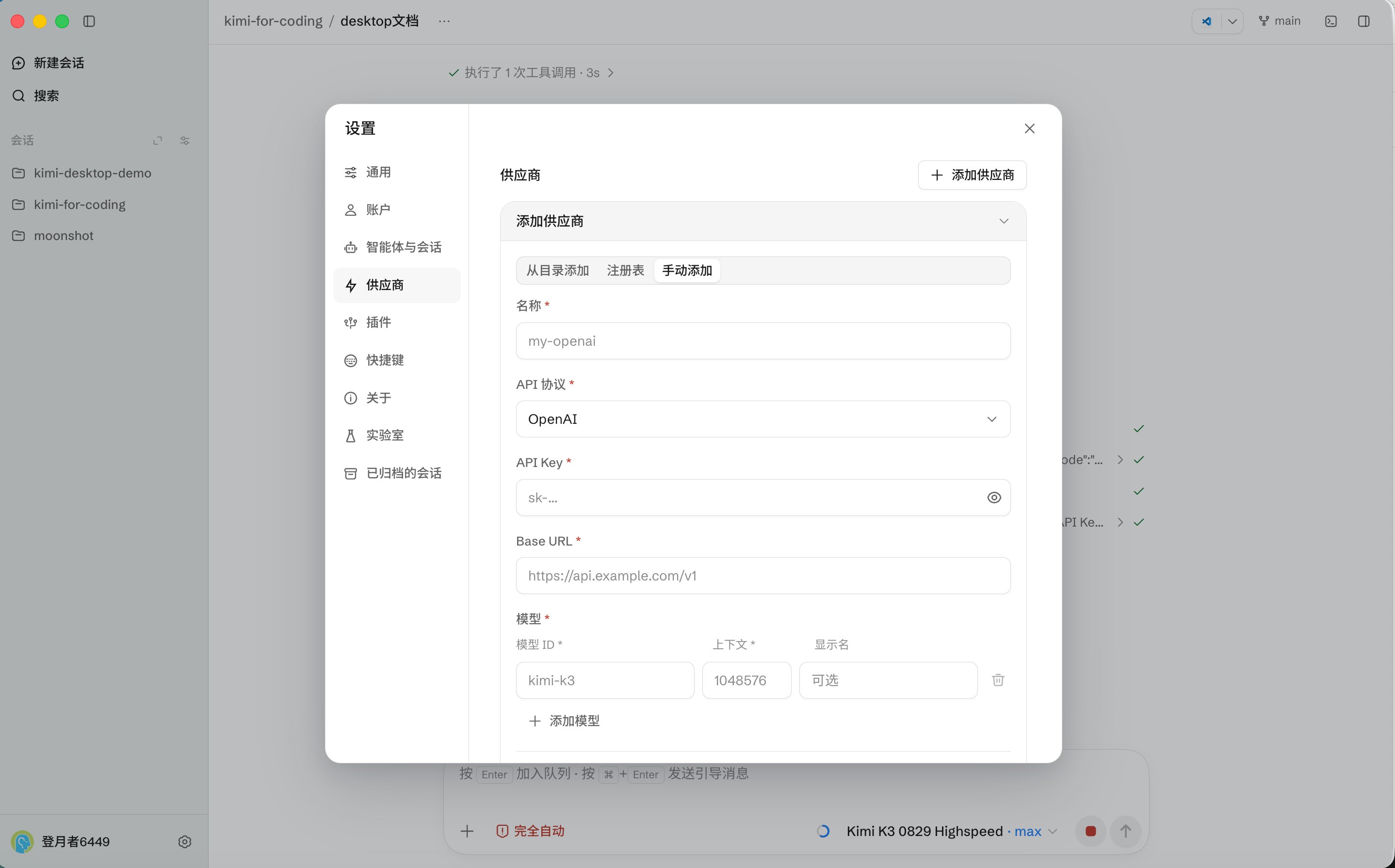Focus the 上下文 field 1048576
The image size is (1395, 868).
(746, 680)
